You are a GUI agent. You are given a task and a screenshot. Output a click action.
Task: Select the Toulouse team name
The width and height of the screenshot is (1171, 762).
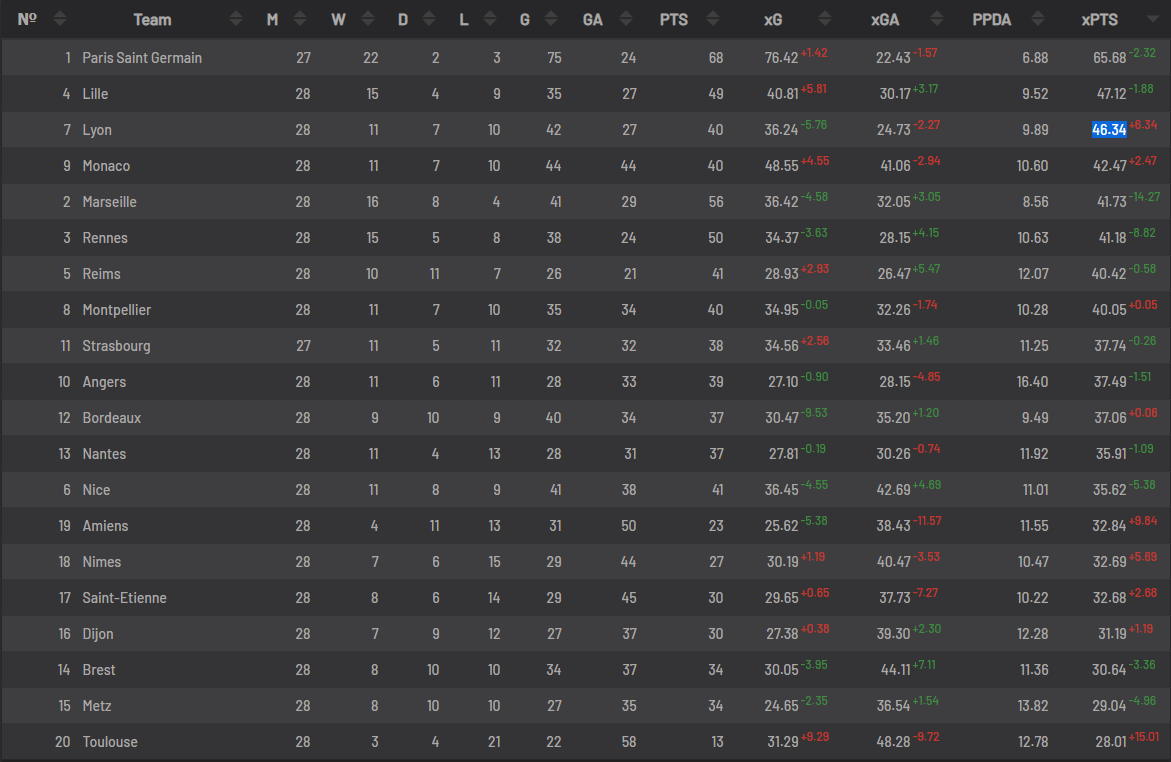(110, 742)
